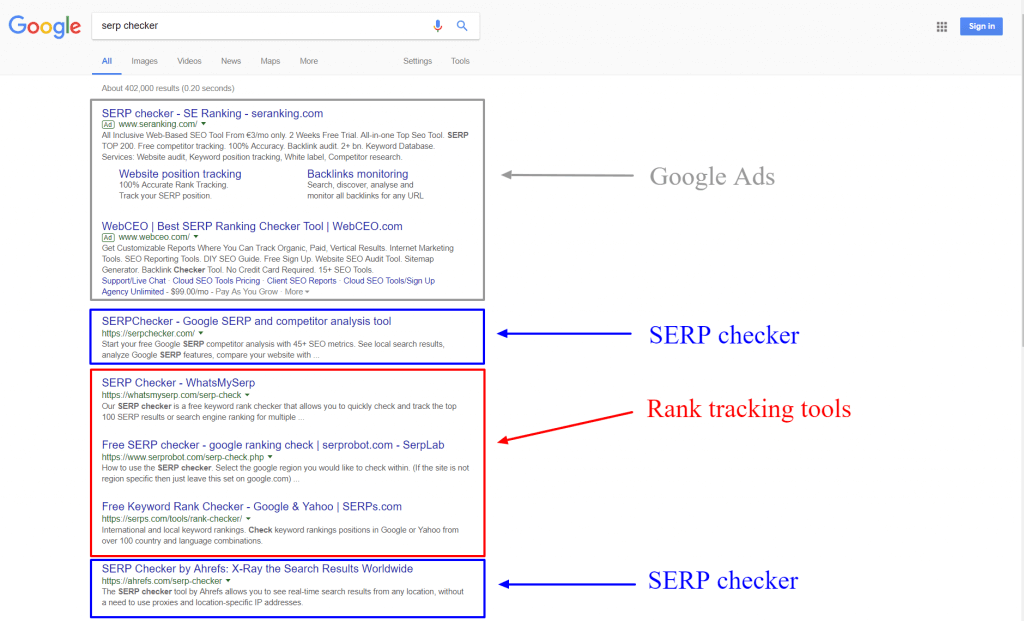Click the Google logo
Image resolution: width=1024 pixels, height=621 pixels.
(45, 27)
